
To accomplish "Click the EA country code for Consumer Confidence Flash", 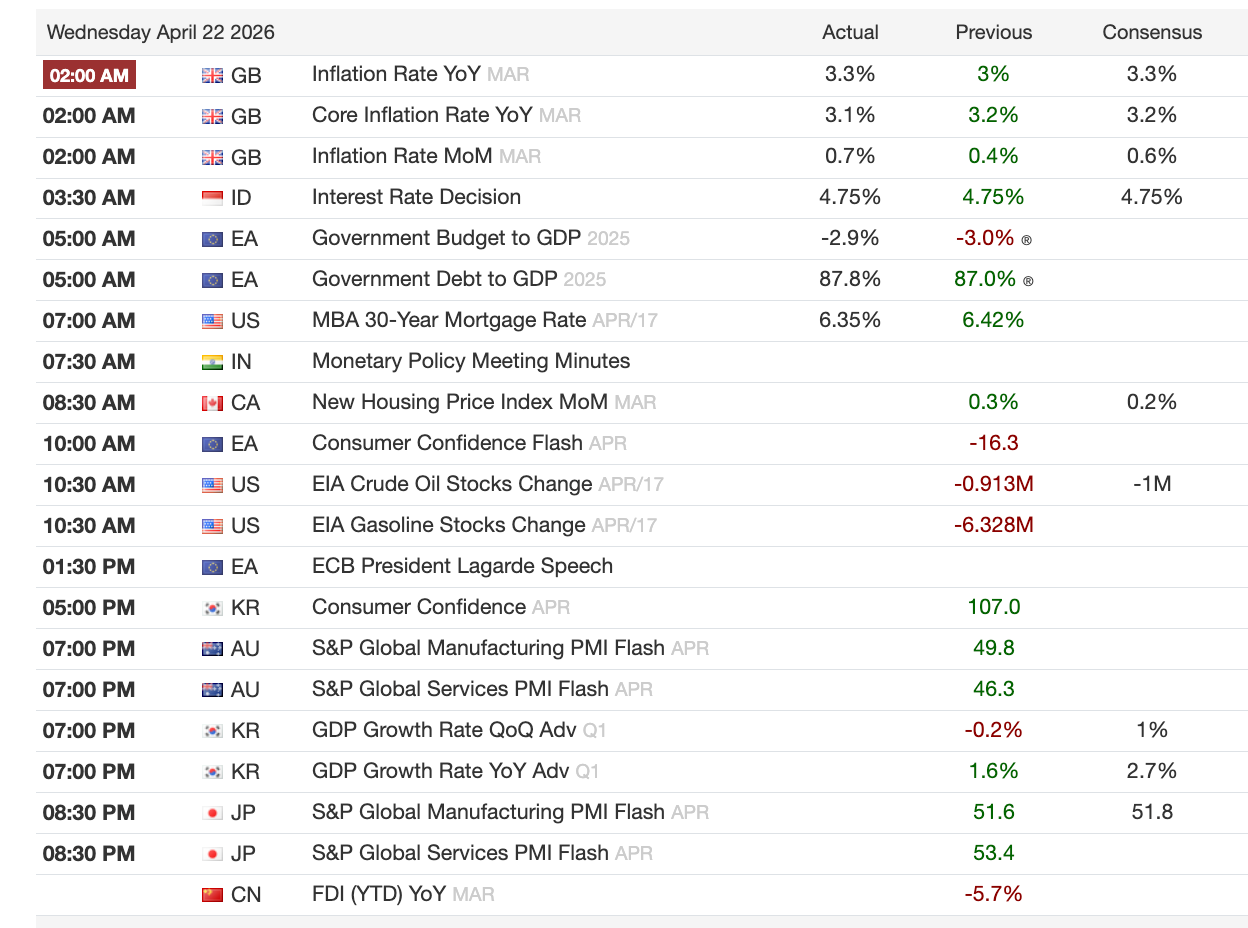I will 244,444.
